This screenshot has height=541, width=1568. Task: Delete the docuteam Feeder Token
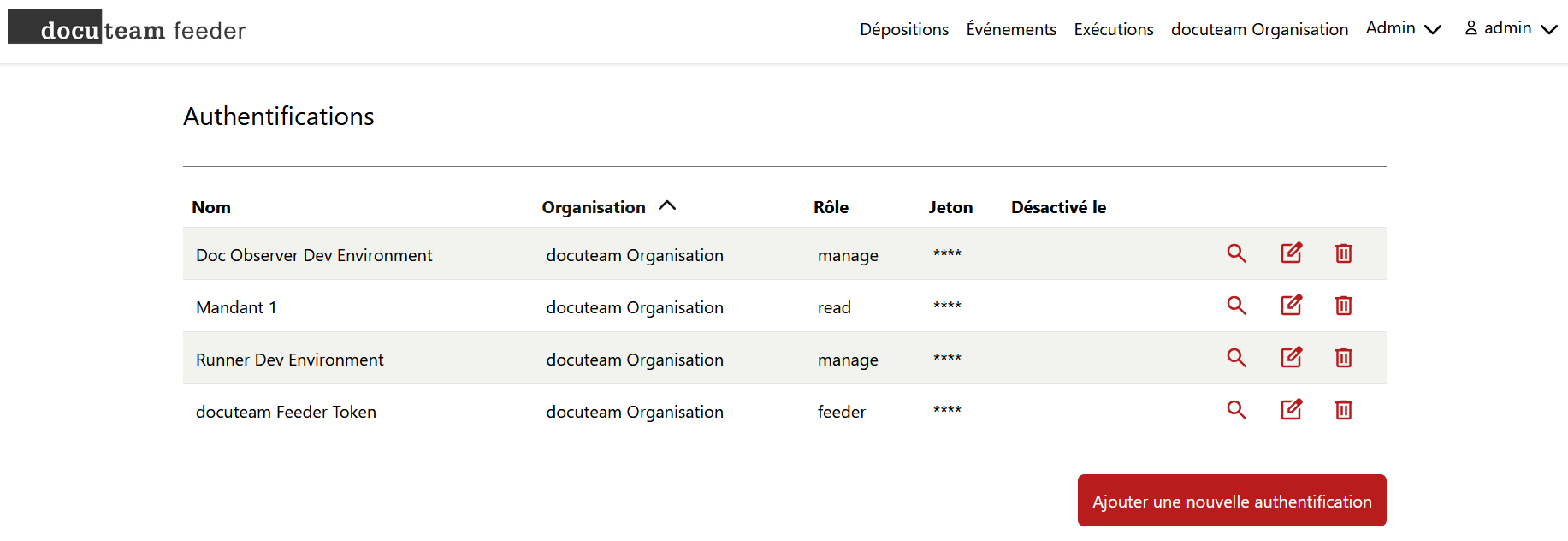(x=1343, y=410)
